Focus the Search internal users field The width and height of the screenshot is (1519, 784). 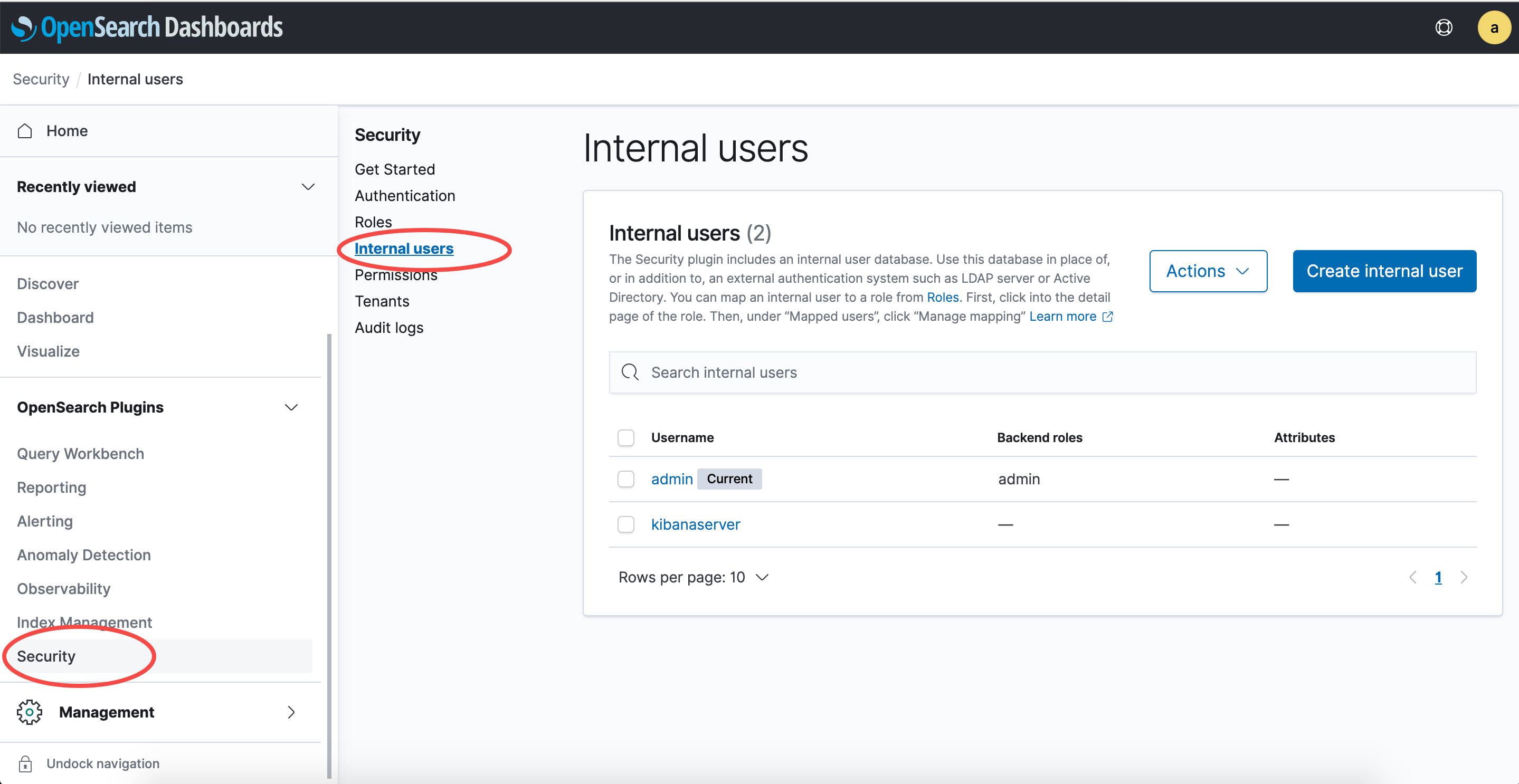click(x=1042, y=372)
